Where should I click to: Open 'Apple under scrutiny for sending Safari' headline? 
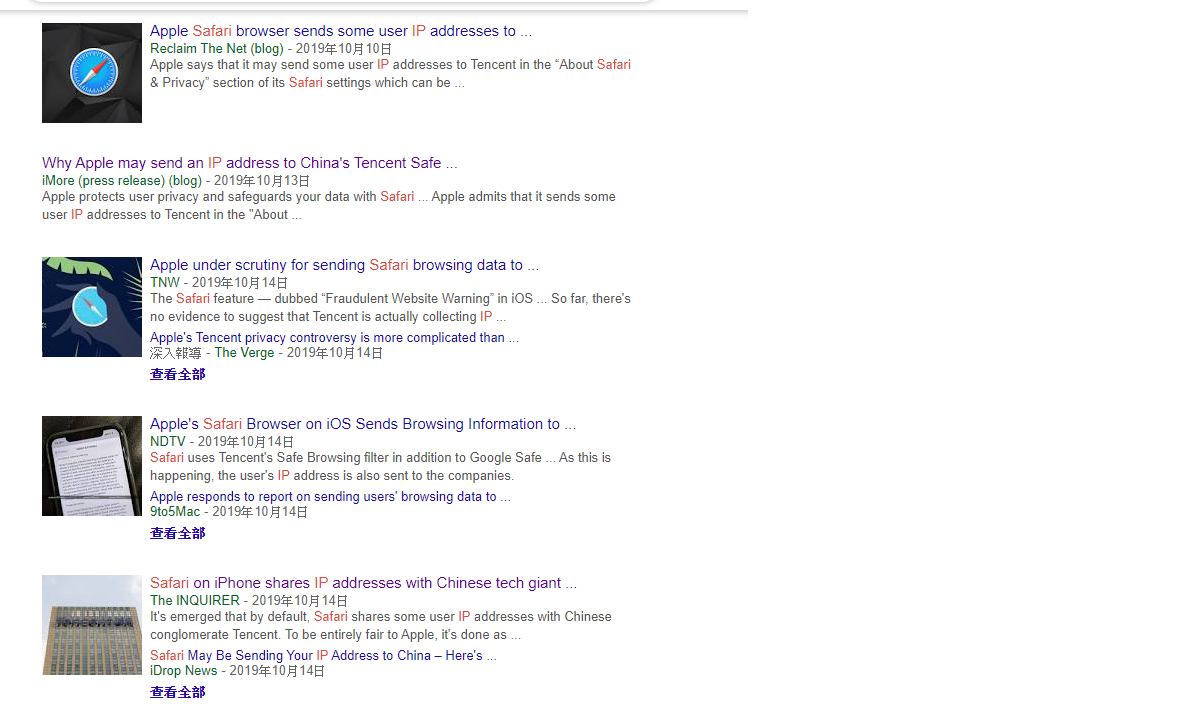[344, 265]
